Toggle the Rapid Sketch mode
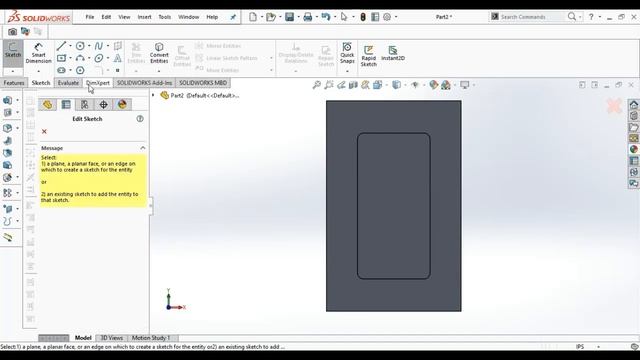640x360 pixels. [369, 56]
